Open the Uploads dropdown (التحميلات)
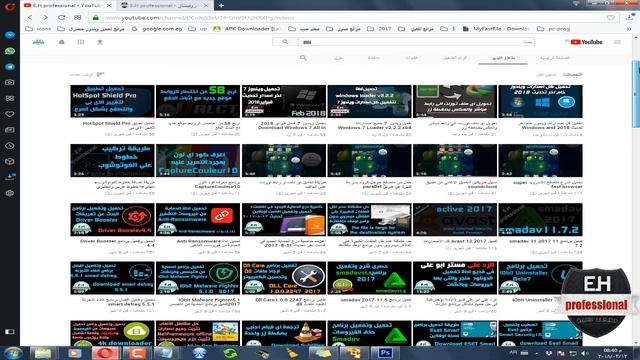The image size is (640, 360). point(572,74)
